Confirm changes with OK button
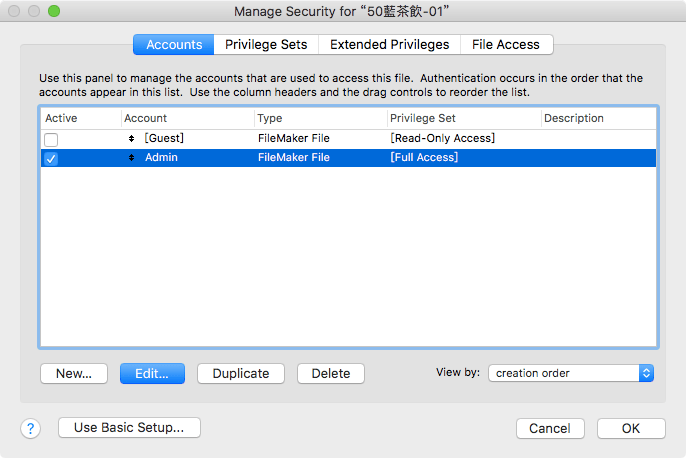The width and height of the screenshot is (686, 458). 631,428
